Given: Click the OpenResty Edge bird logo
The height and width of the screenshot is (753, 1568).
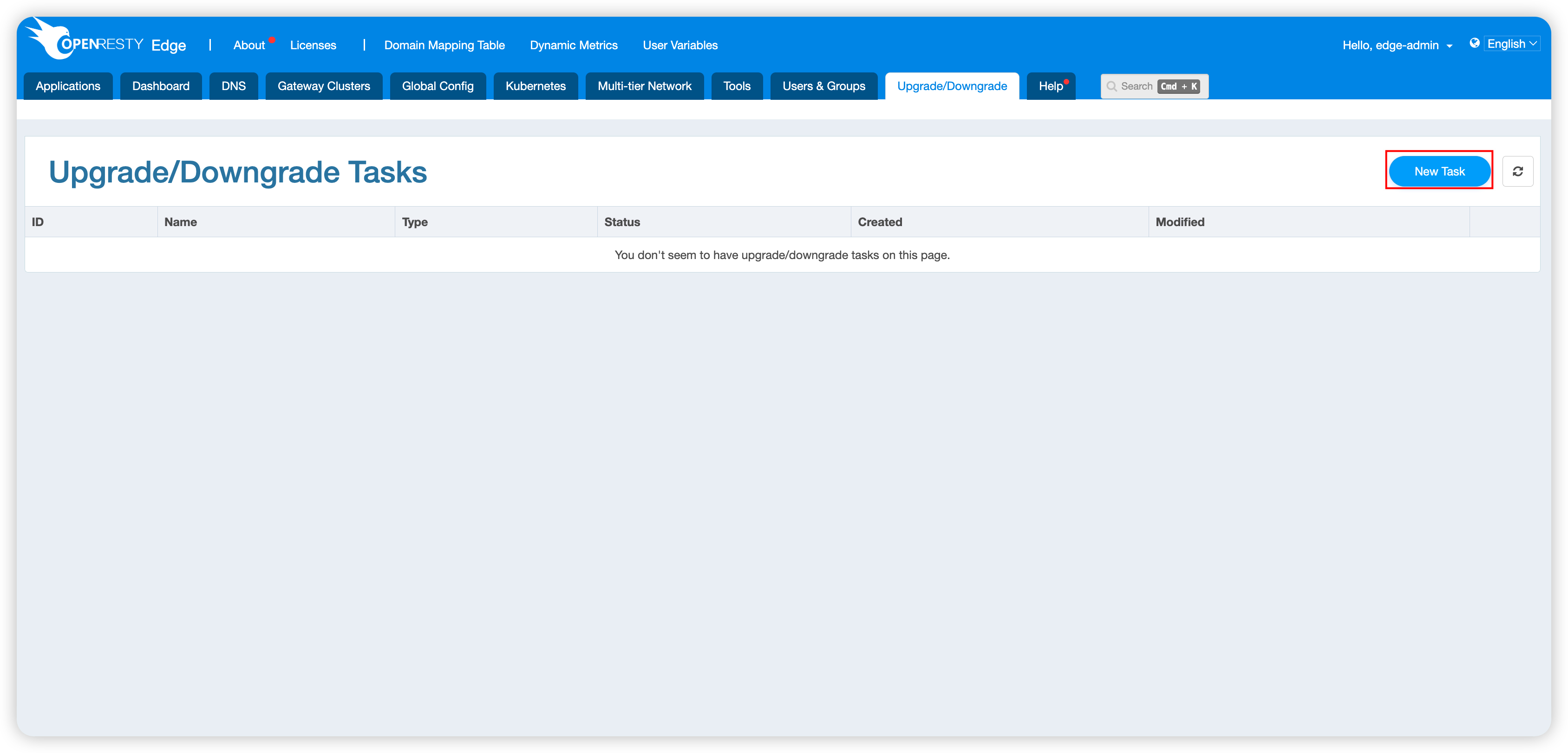Looking at the screenshot, I should tap(49, 39).
